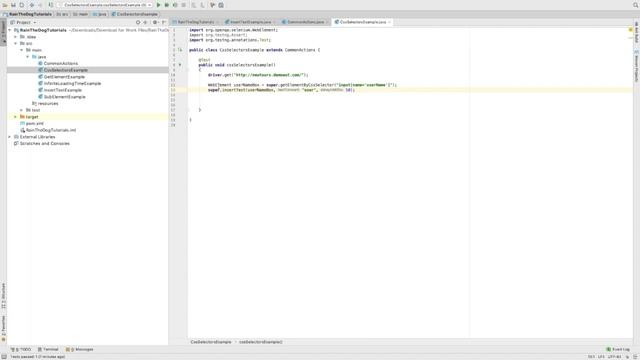640x360 pixels.
Task: Click the Stop icon in the toolbar
Action: (x=184, y=5)
